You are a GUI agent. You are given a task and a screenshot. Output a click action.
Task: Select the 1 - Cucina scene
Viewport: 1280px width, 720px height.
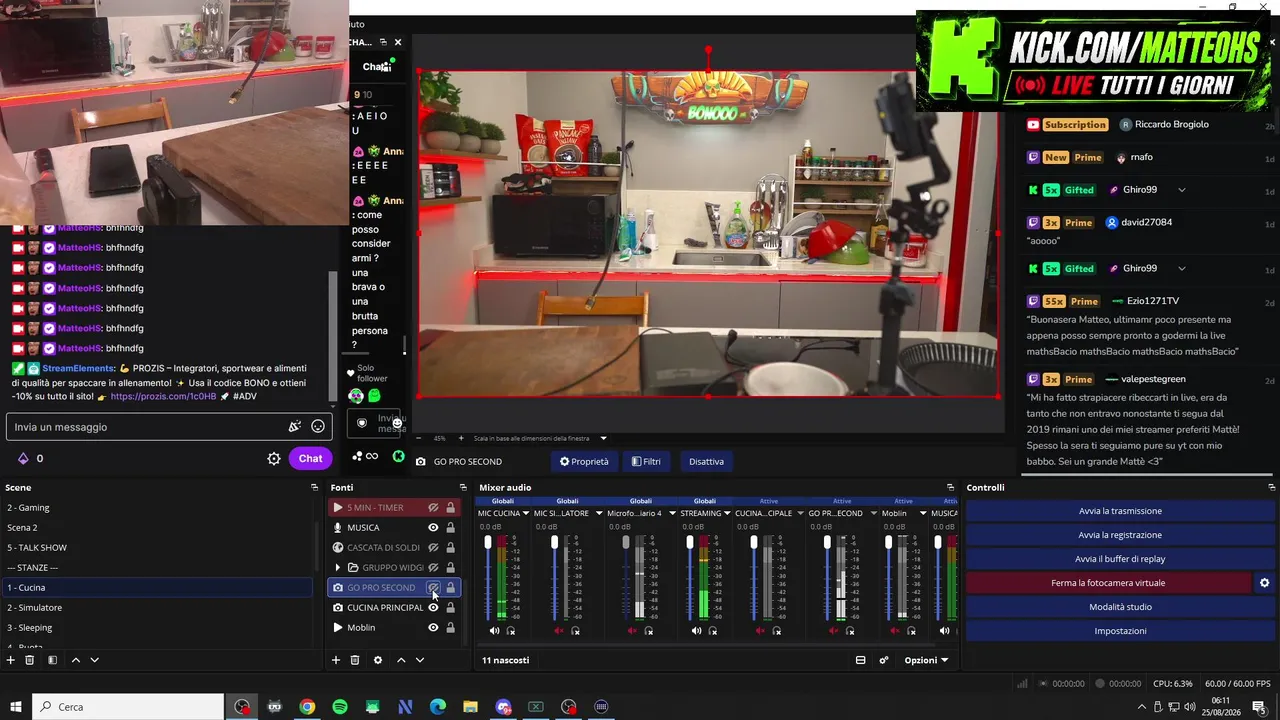click(158, 588)
